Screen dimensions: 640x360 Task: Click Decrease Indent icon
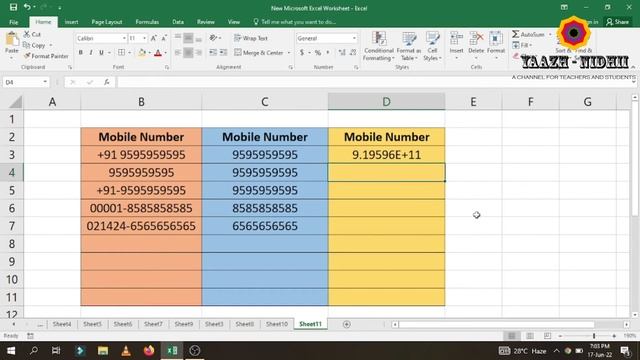click(x=213, y=53)
